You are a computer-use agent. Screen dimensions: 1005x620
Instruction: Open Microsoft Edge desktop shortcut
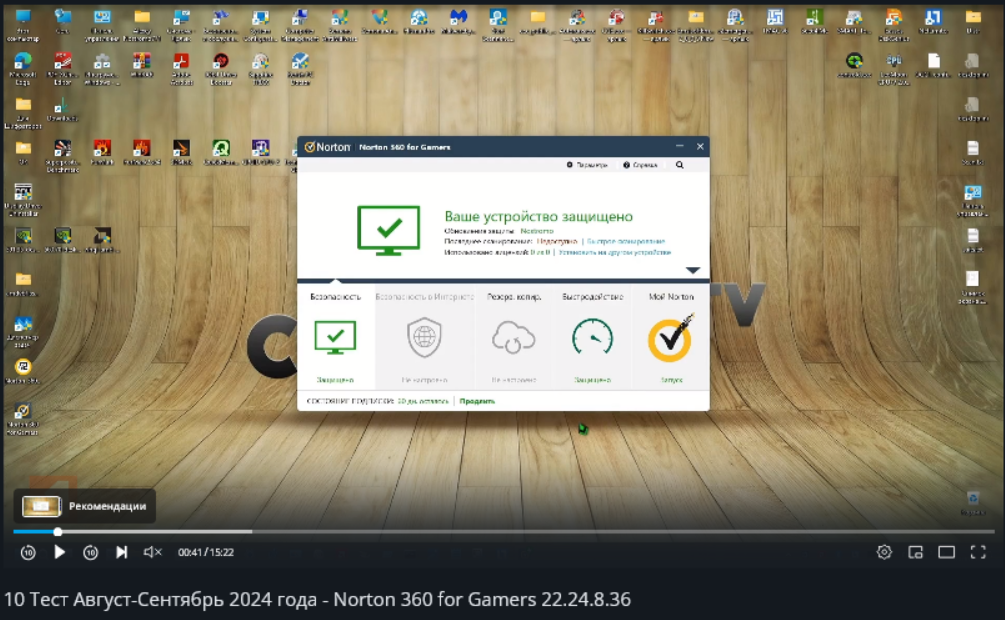(x=22, y=69)
